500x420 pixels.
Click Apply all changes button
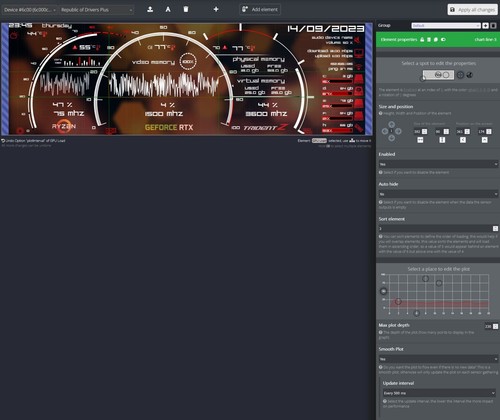click(473, 10)
